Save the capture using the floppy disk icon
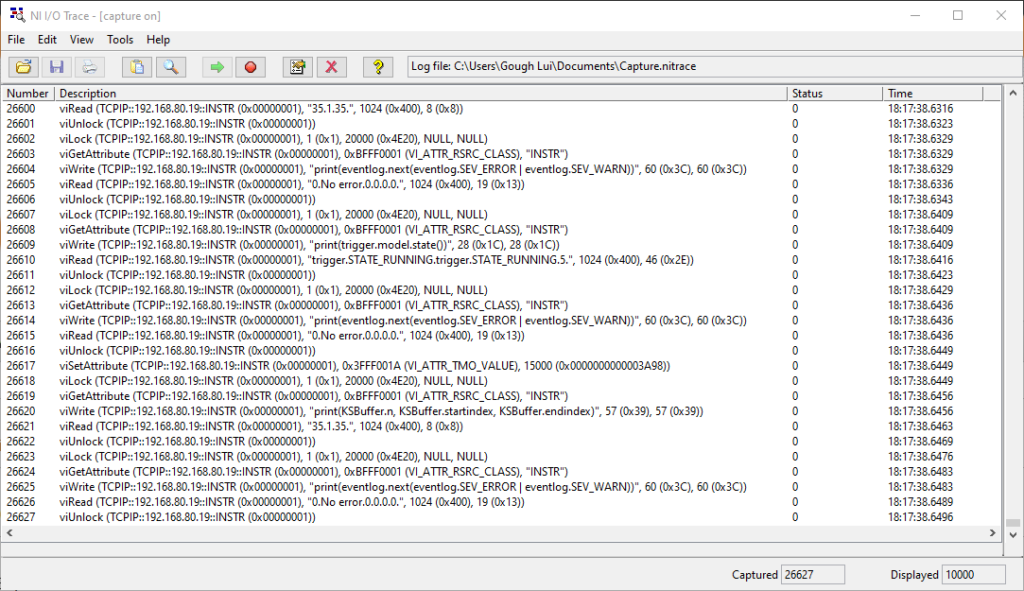 [x=56, y=67]
